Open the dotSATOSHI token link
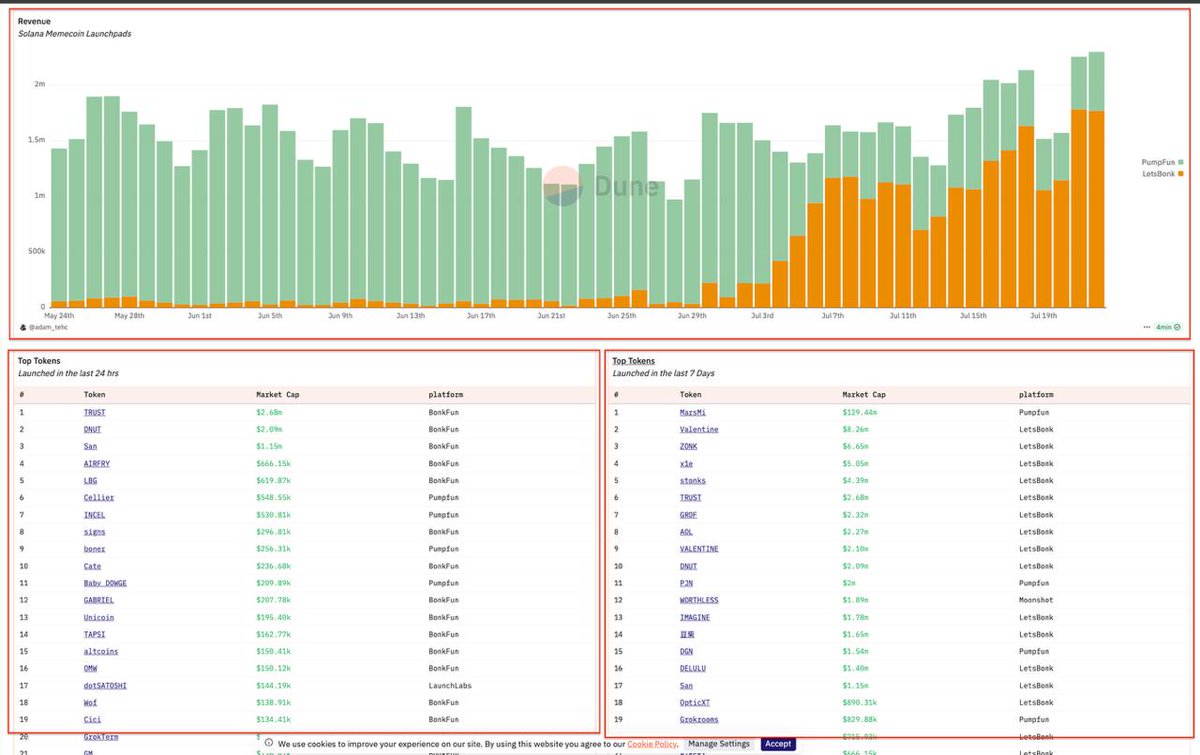Image resolution: width=1200 pixels, height=755 pixels. 105,685
